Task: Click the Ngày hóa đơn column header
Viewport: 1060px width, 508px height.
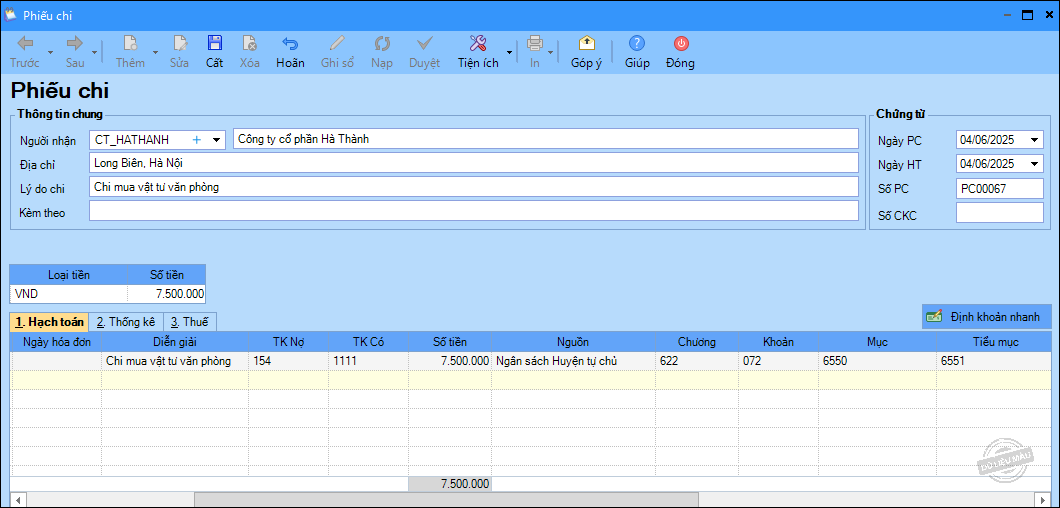Action: click(x=57, y=342)
